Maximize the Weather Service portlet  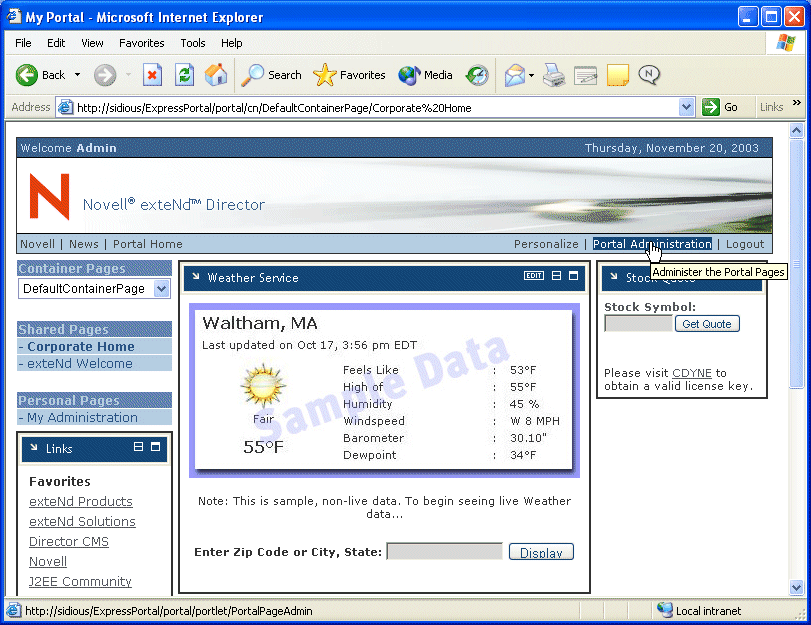pyautogui.click(x=574, y=276)
